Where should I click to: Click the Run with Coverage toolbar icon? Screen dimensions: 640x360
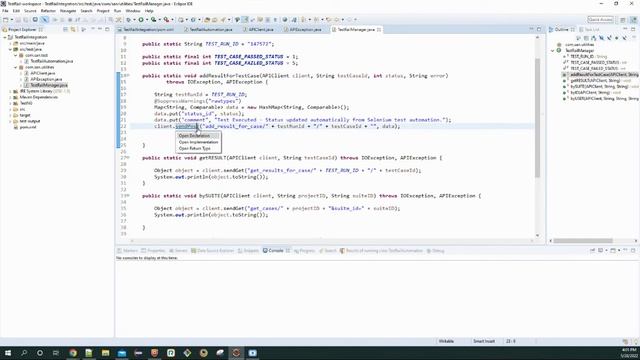pyautogui.click(x=153, y=20)
